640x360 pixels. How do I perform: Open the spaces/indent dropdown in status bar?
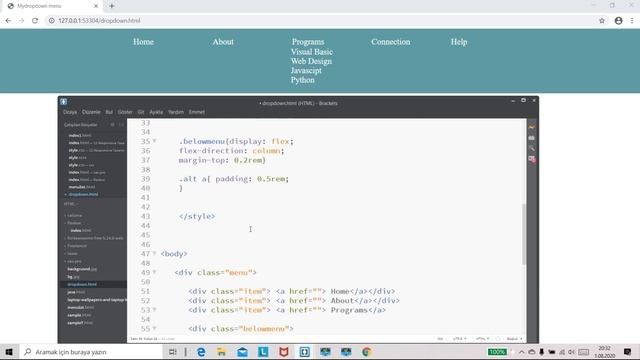(x=514, y=339)
